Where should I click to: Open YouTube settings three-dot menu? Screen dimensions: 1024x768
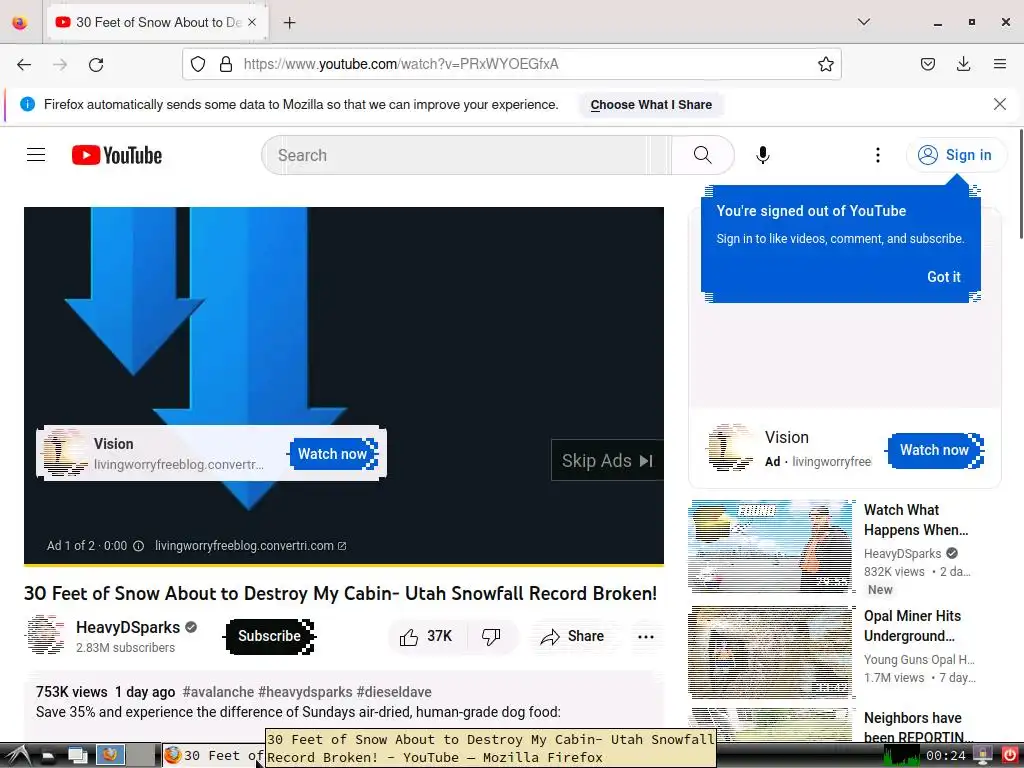[x=877, y=155]
